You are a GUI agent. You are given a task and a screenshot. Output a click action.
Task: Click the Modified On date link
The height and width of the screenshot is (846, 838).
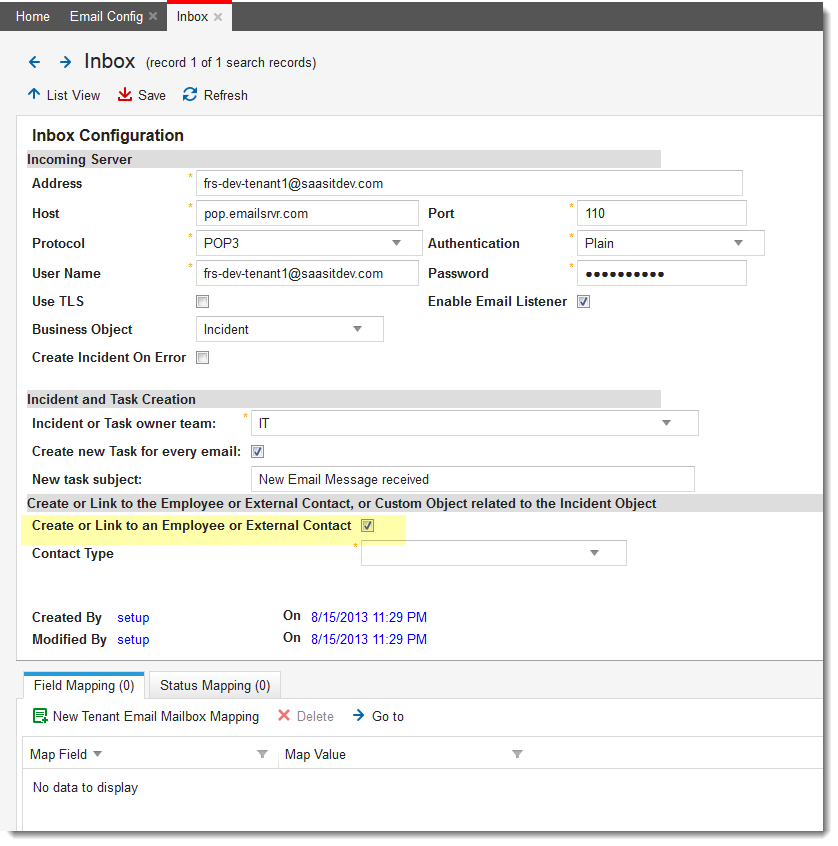click(x=369, y=639)
